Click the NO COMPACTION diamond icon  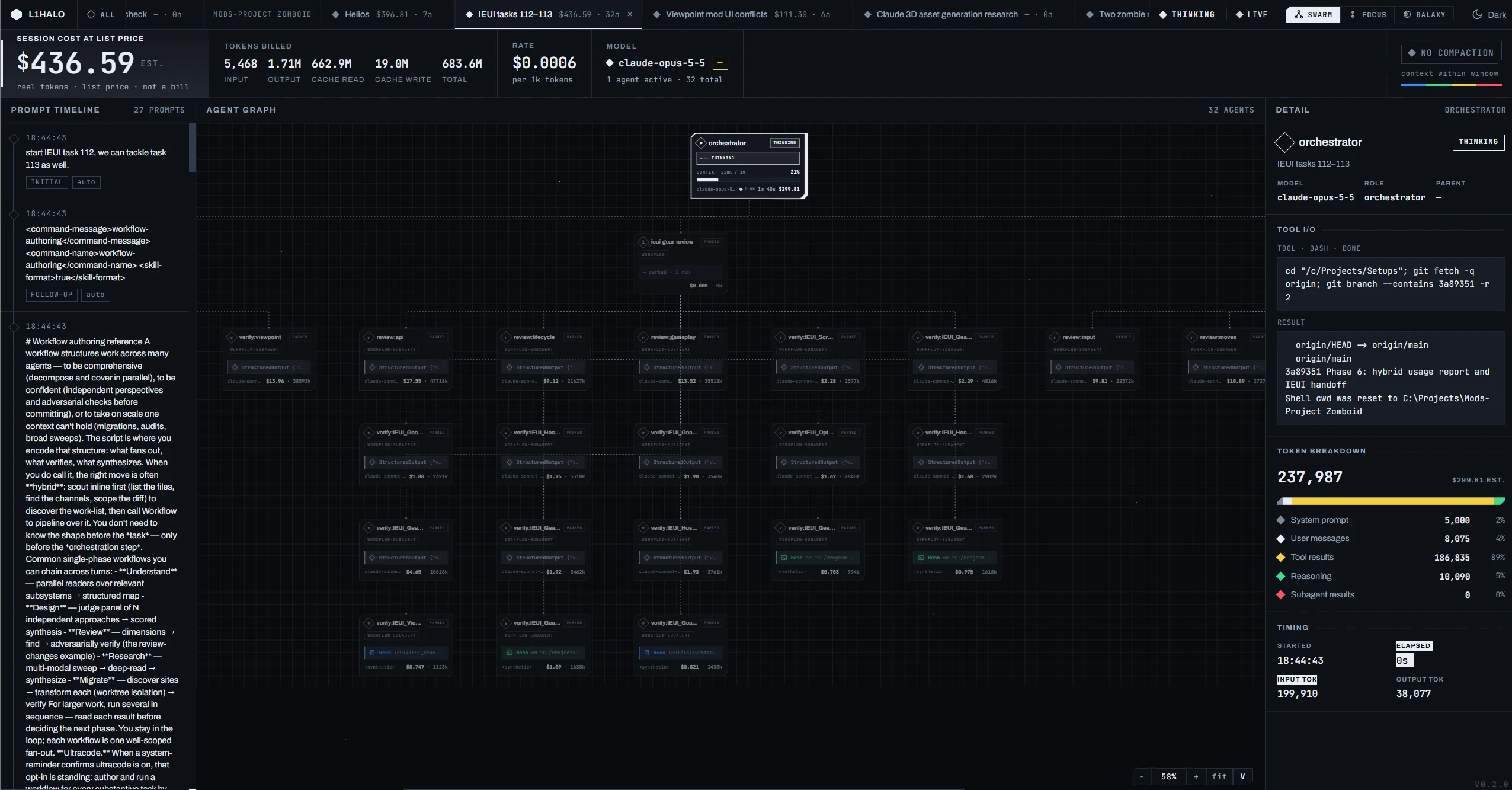point(1412,53)
